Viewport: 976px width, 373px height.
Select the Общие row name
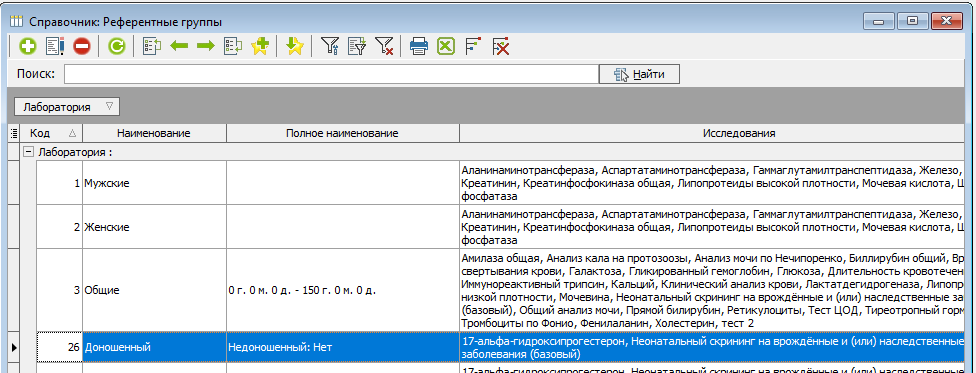click(x=154, y=290)
